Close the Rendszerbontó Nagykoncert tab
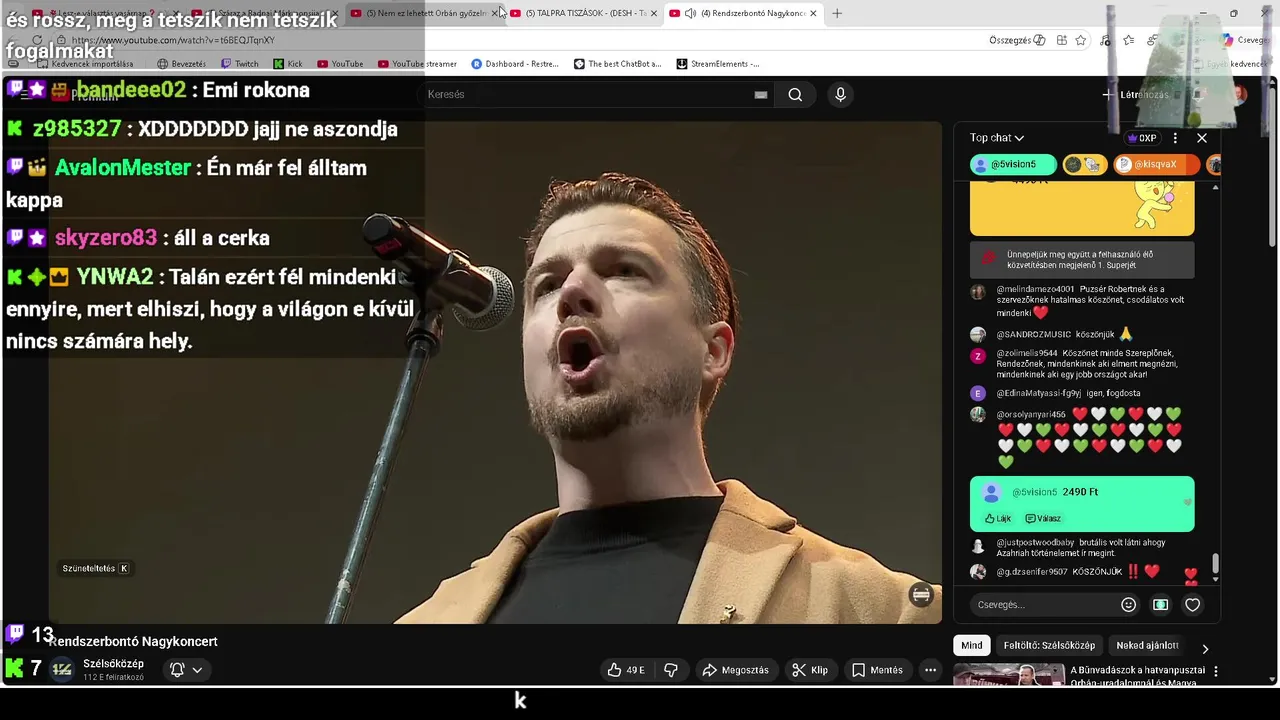The height and width of the screenshot is (720, 1280). point(813,13)
